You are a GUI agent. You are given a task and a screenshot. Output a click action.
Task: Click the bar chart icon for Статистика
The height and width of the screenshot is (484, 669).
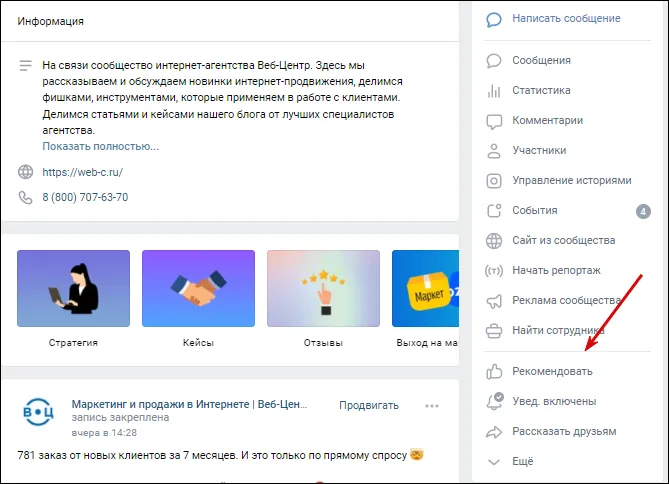tap(494, 90)
